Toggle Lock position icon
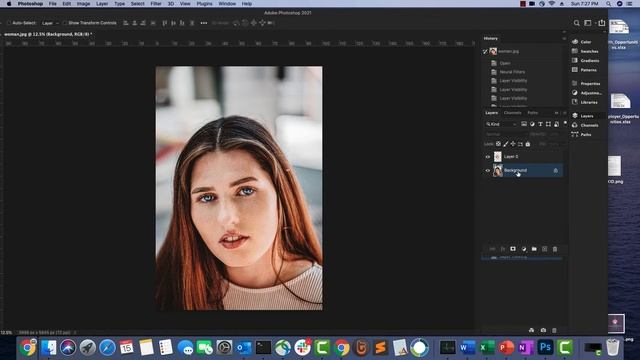The height and width of the screenshot is (360, 640). coord(513,144)
